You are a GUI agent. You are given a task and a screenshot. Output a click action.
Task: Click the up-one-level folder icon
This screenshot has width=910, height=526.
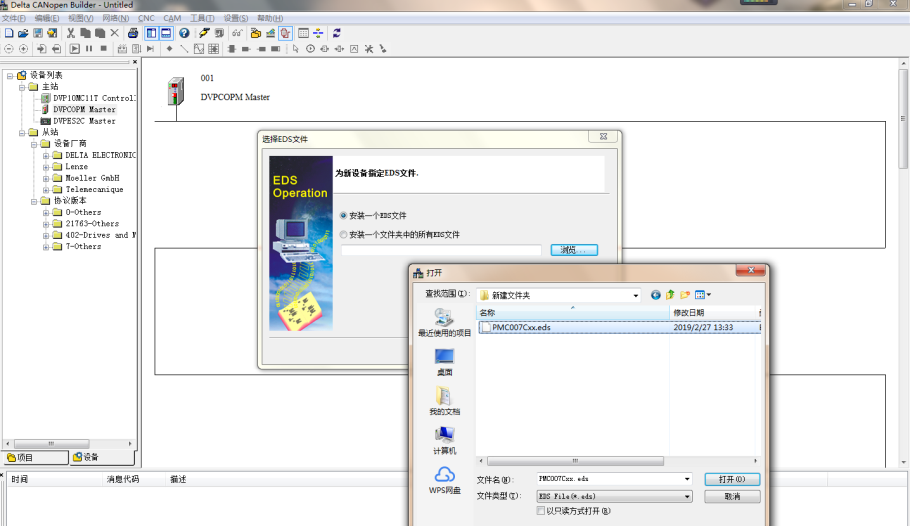(x=670, y=295)
